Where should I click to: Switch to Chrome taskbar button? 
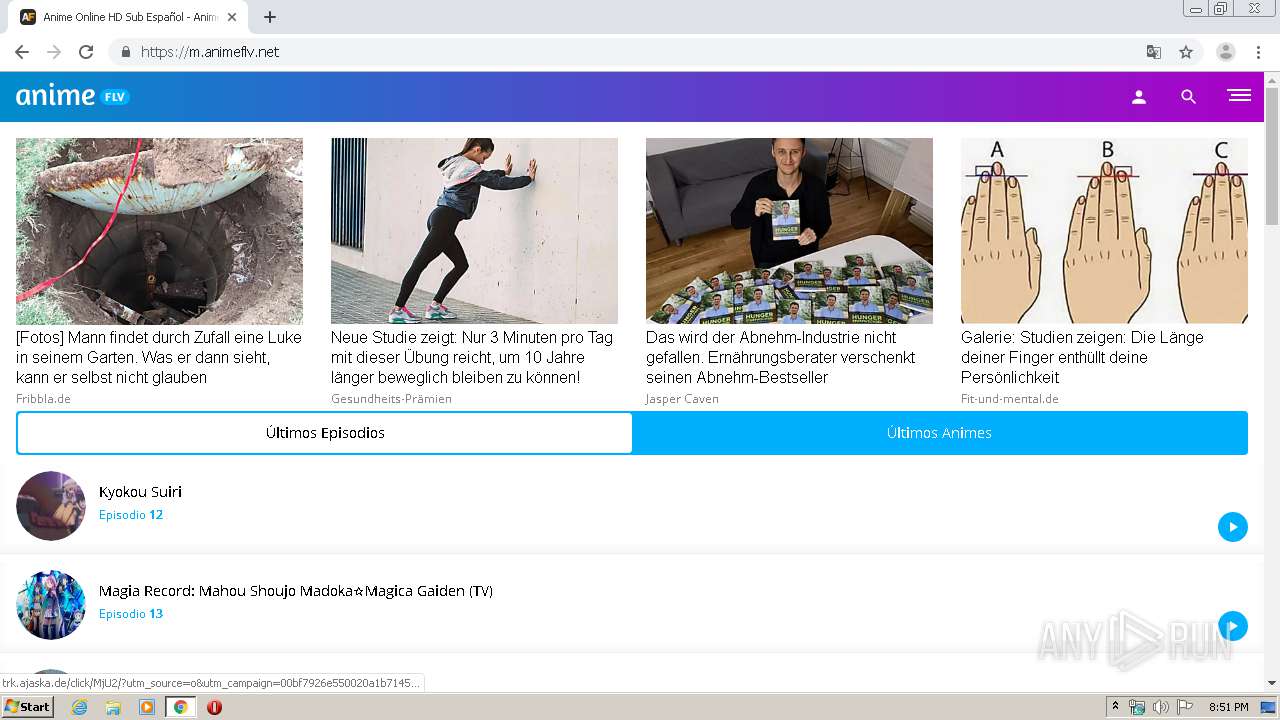(x=180, y=707)
